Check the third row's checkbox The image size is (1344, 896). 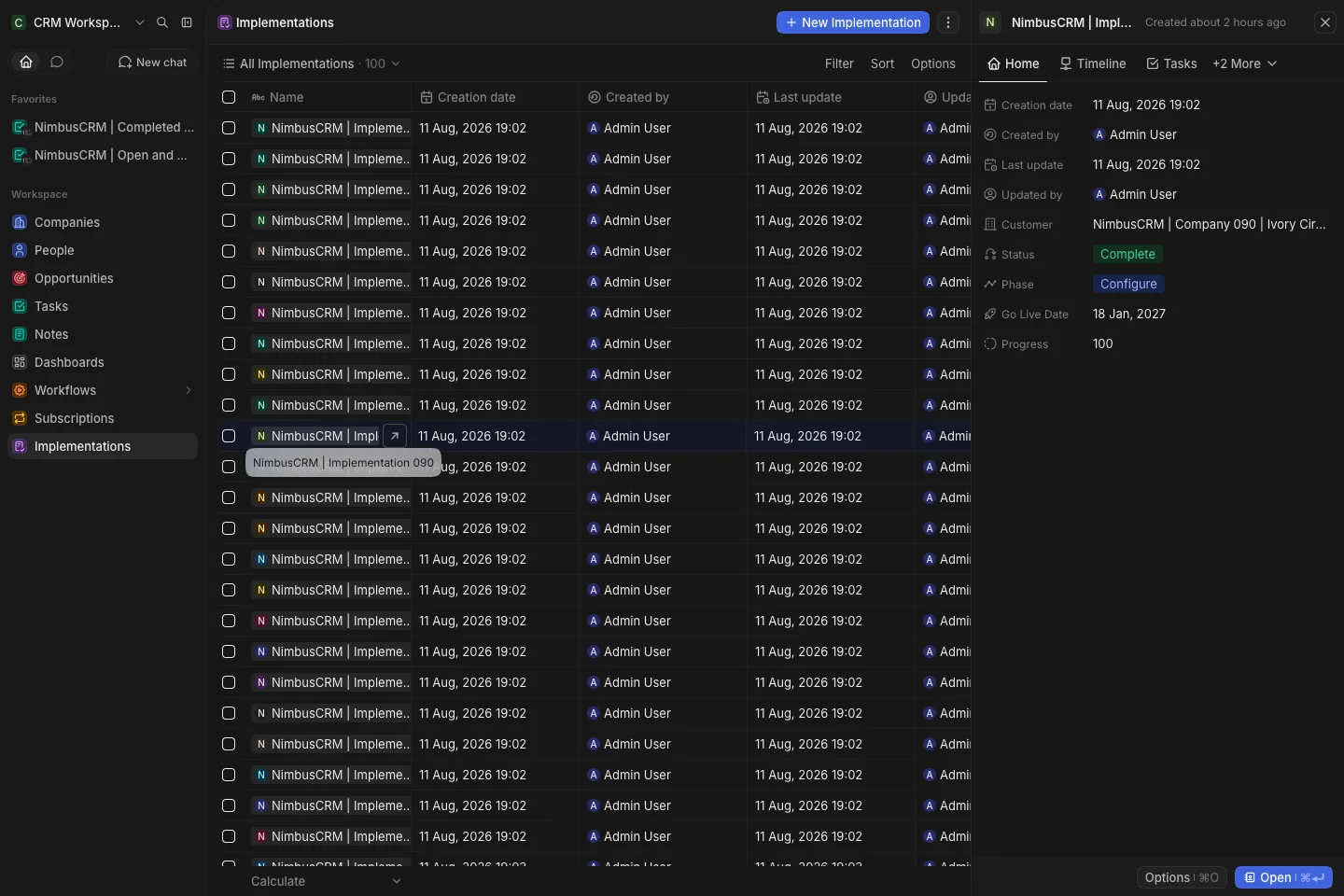pos(229,189)
